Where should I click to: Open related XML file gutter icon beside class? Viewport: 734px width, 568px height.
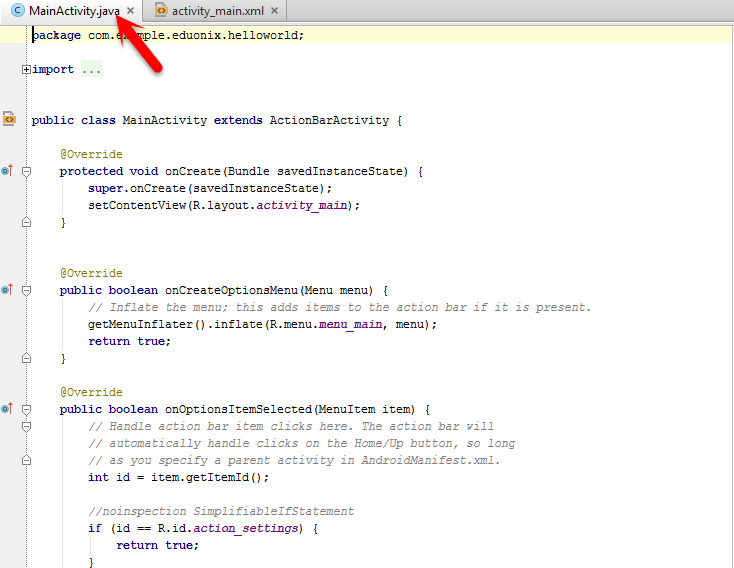pyautogui.click(x=9, y=119)
